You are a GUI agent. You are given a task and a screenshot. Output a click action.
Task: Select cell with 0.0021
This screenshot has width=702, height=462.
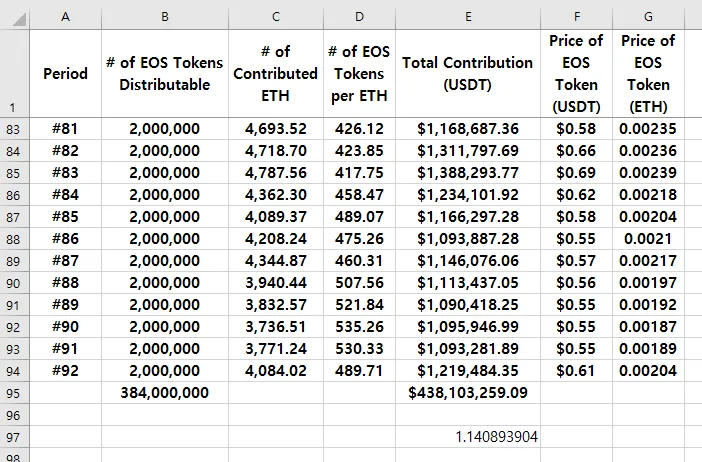pos(648,239)
